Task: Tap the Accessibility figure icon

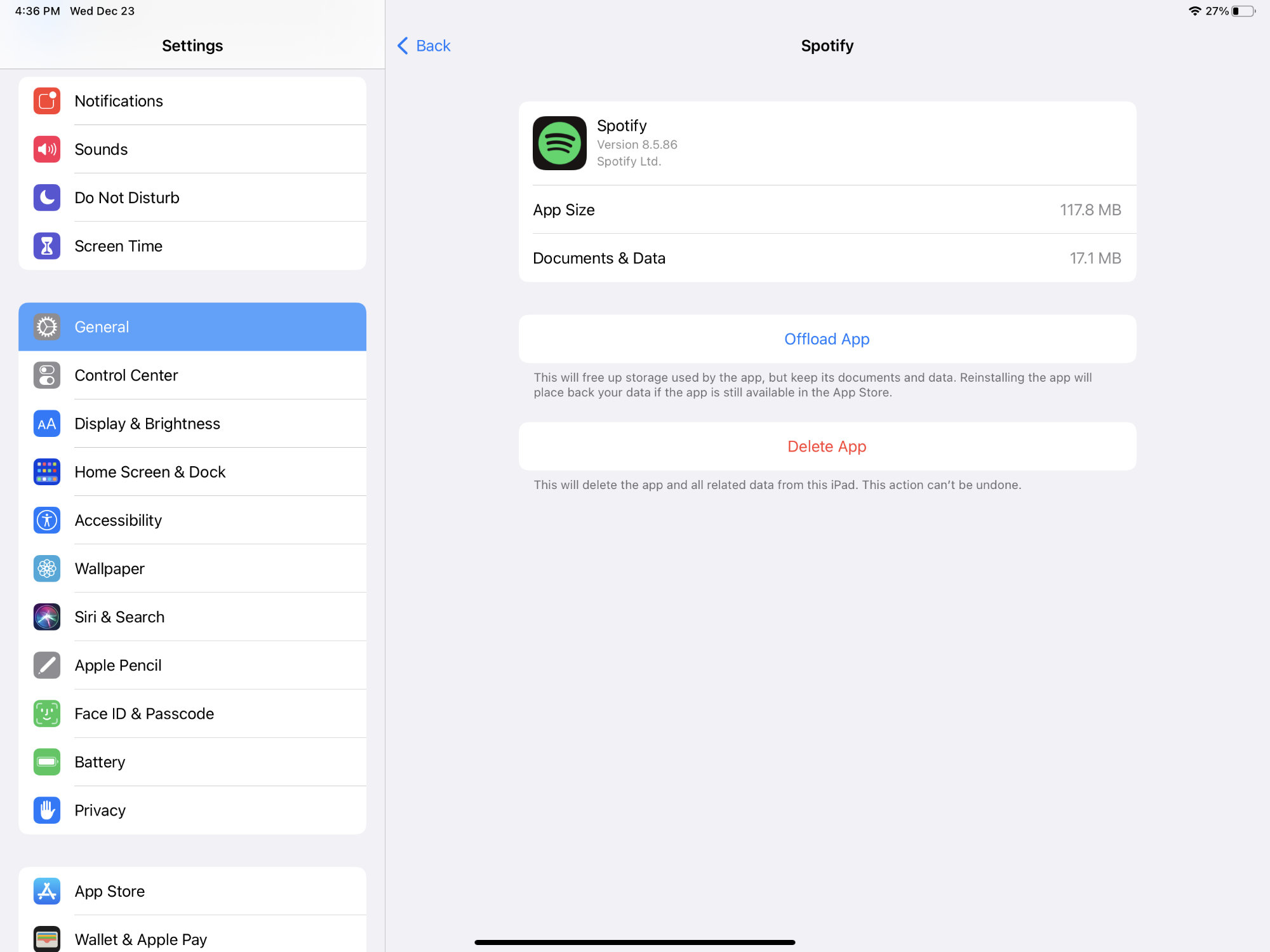Action: (x=47, y=520)
